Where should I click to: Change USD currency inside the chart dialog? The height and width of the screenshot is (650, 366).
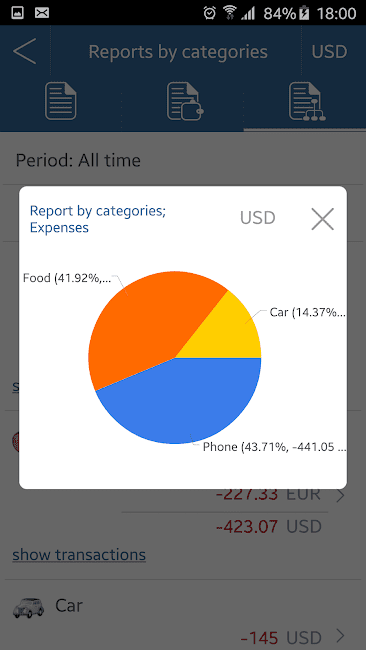257,218
